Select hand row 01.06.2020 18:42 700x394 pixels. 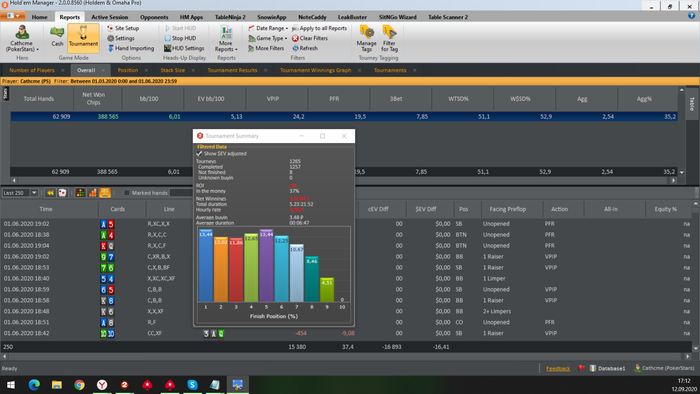(x=346, y=333)
